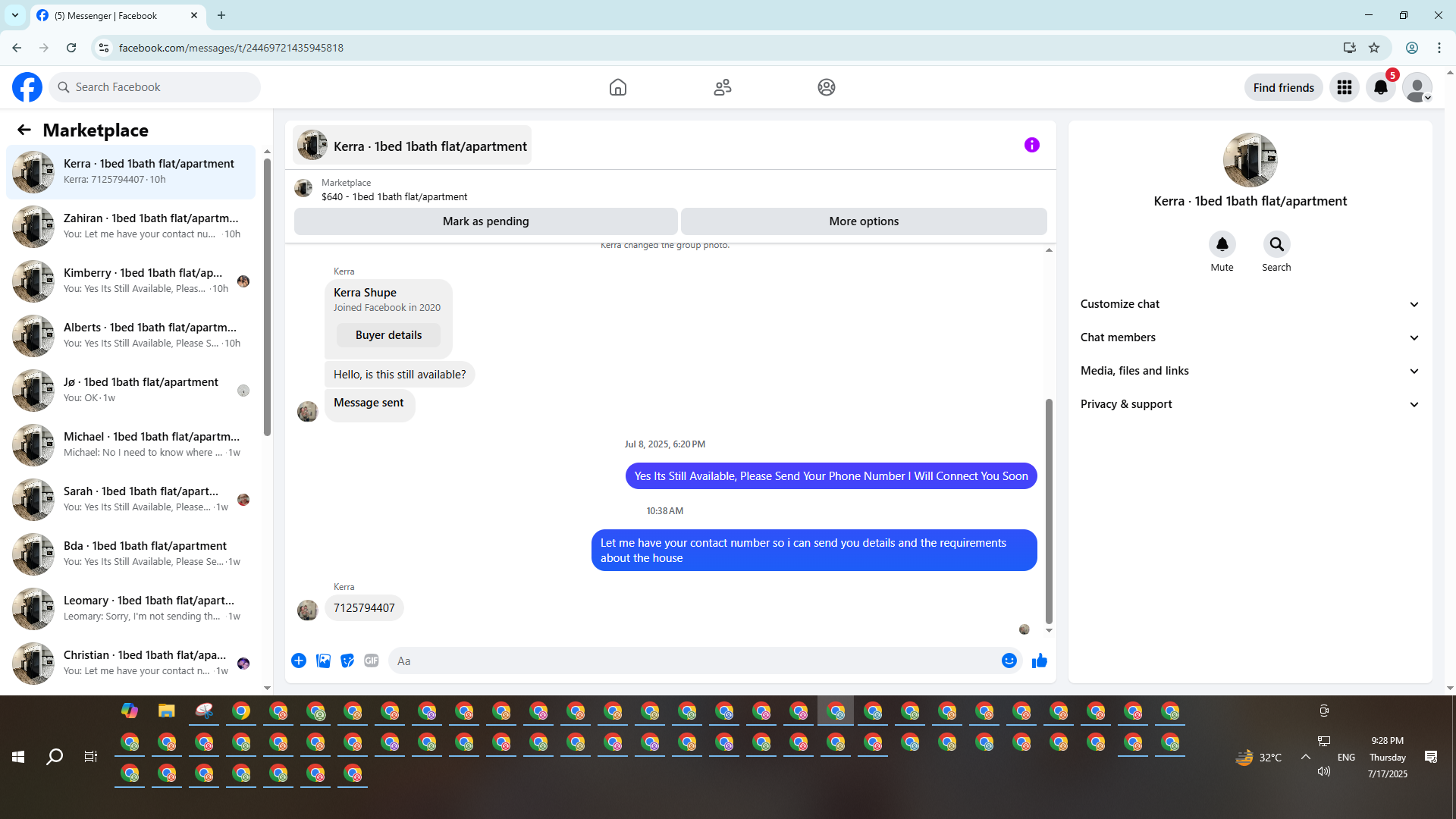The image size is (1456, 819).
Task: Search in conversation with magnifier icon
Action: click(x=1277, y=244)
